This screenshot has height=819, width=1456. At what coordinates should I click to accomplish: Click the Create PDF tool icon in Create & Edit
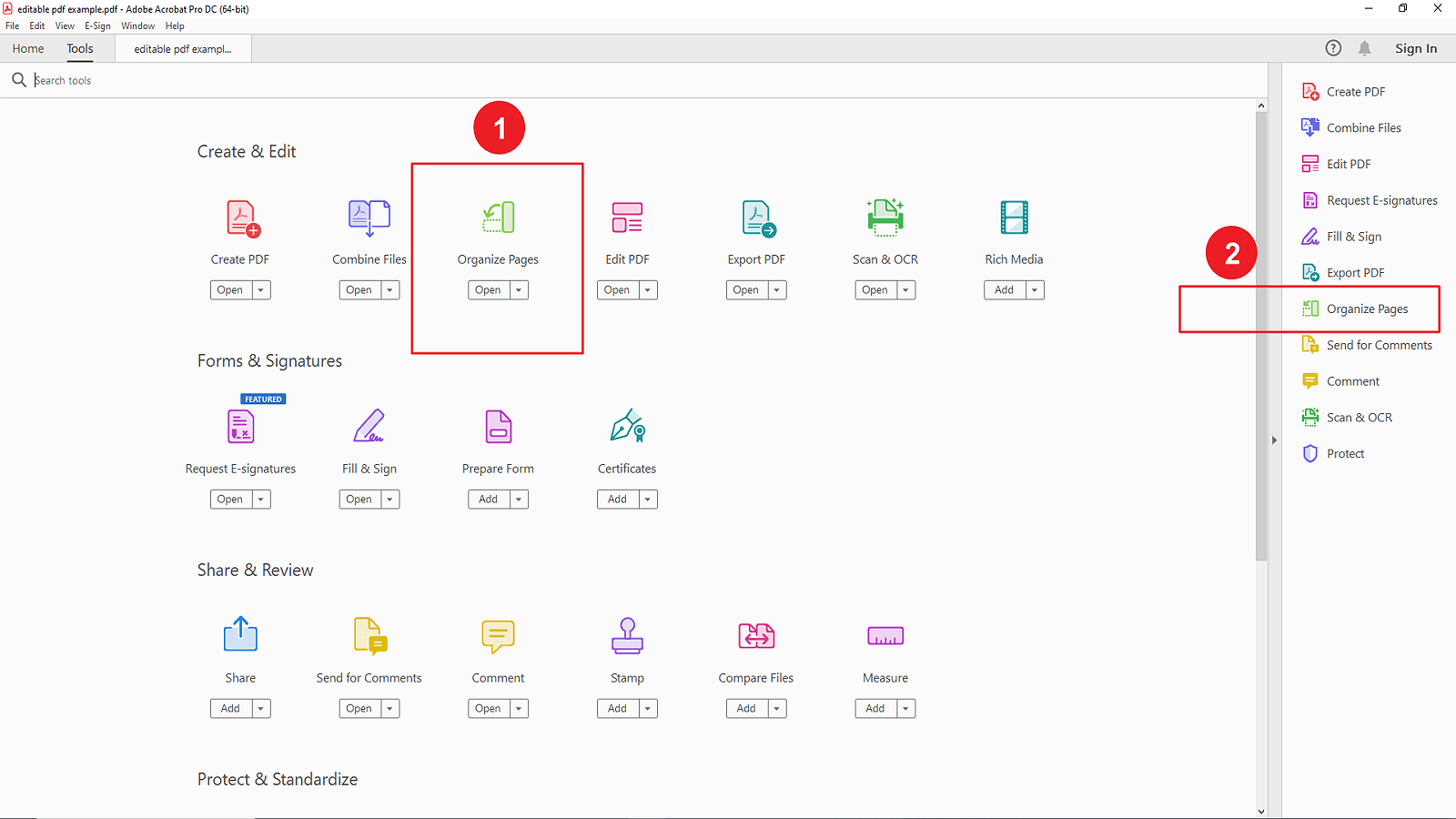tap(242, 218)
